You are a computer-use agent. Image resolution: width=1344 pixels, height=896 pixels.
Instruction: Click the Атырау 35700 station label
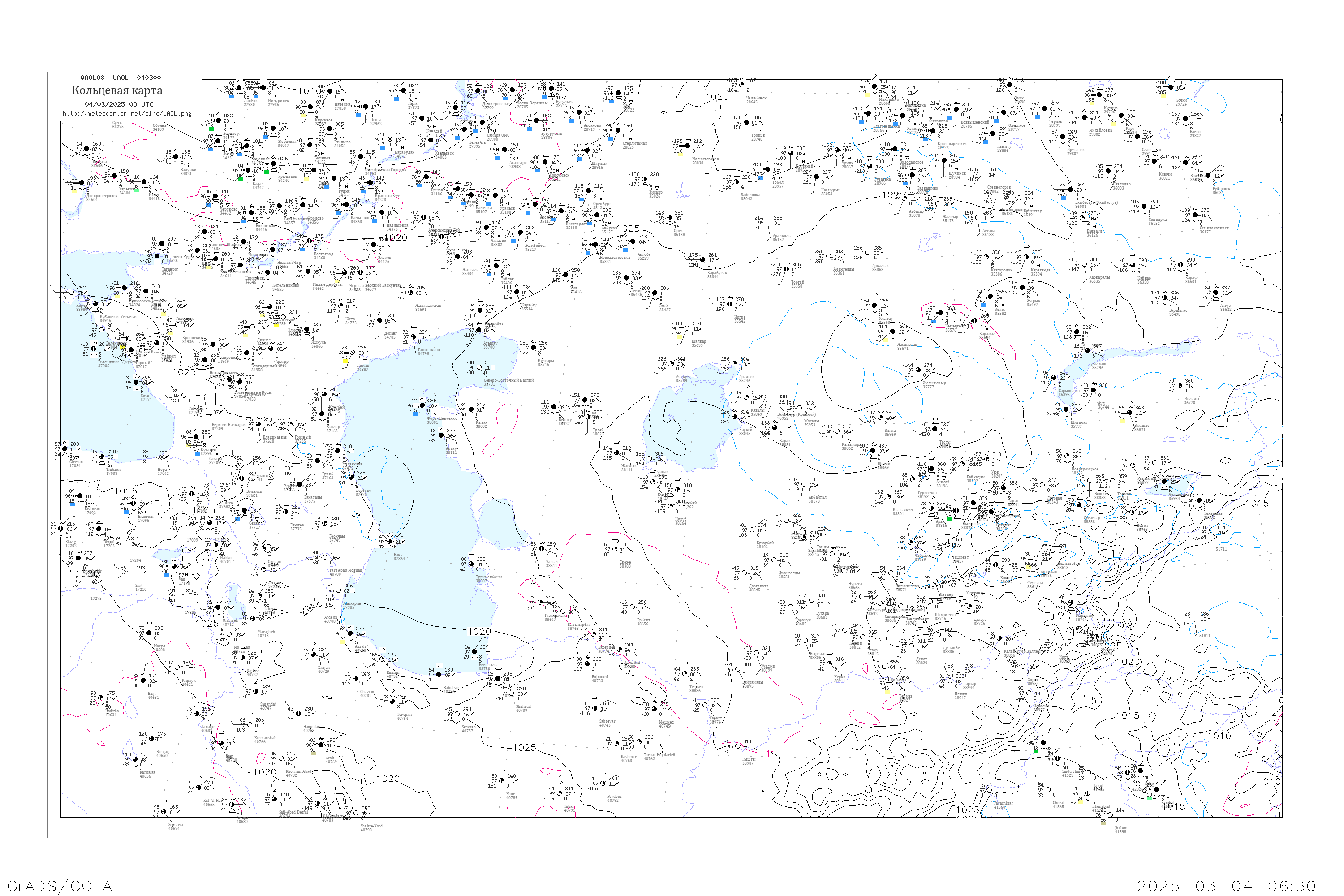pos(490,345)
